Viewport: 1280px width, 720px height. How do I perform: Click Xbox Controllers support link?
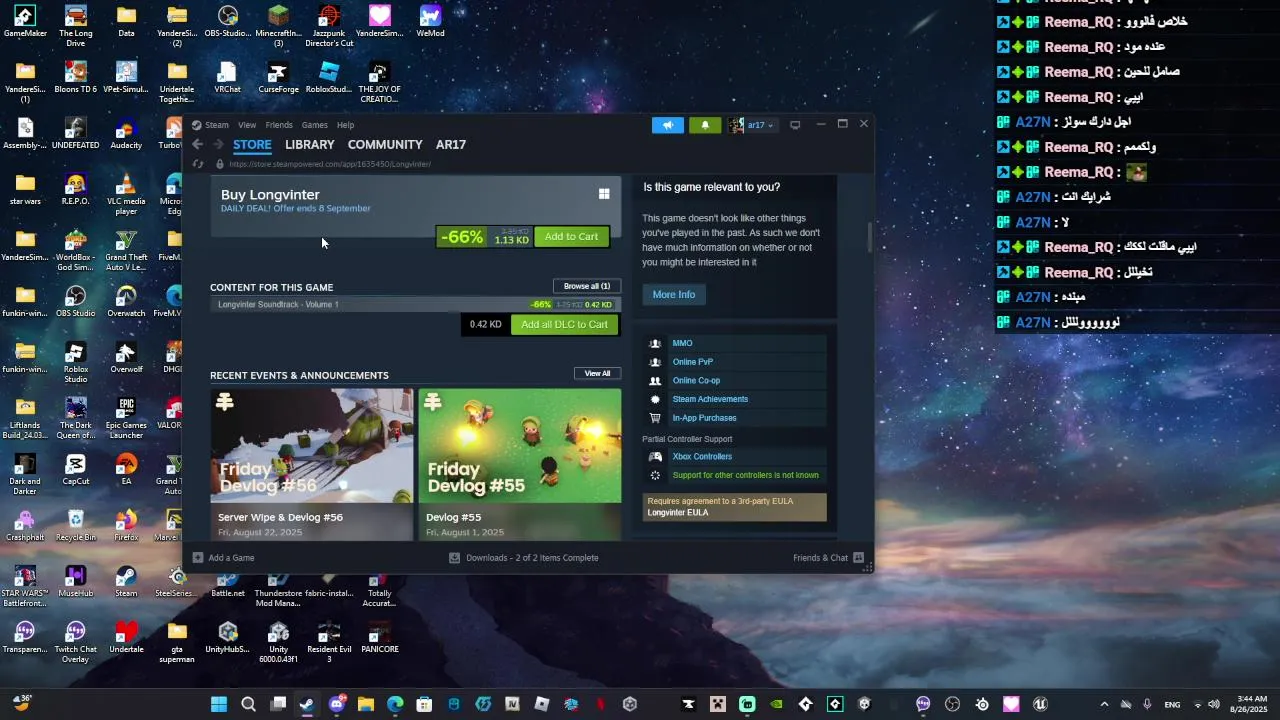pyautogui.click(x=702, y=457)
